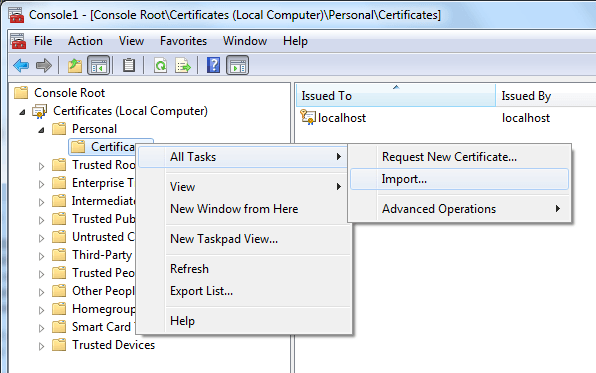Viewport: 596px width, 373px height.
Task: Expand the Untrusted Certificates folder node
Action: pos(41,238)
